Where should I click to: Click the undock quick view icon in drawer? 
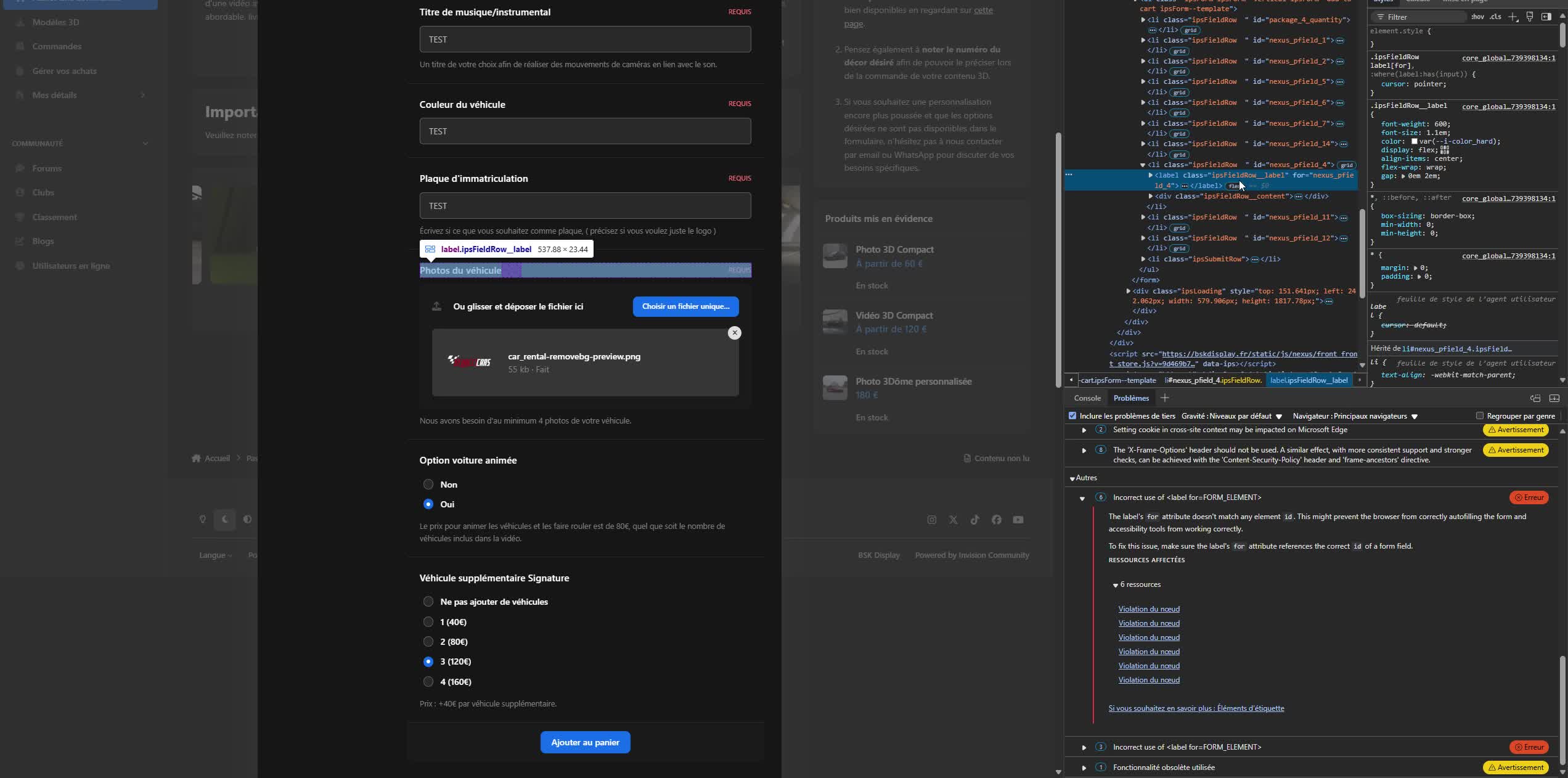[x=1535, y=398]
